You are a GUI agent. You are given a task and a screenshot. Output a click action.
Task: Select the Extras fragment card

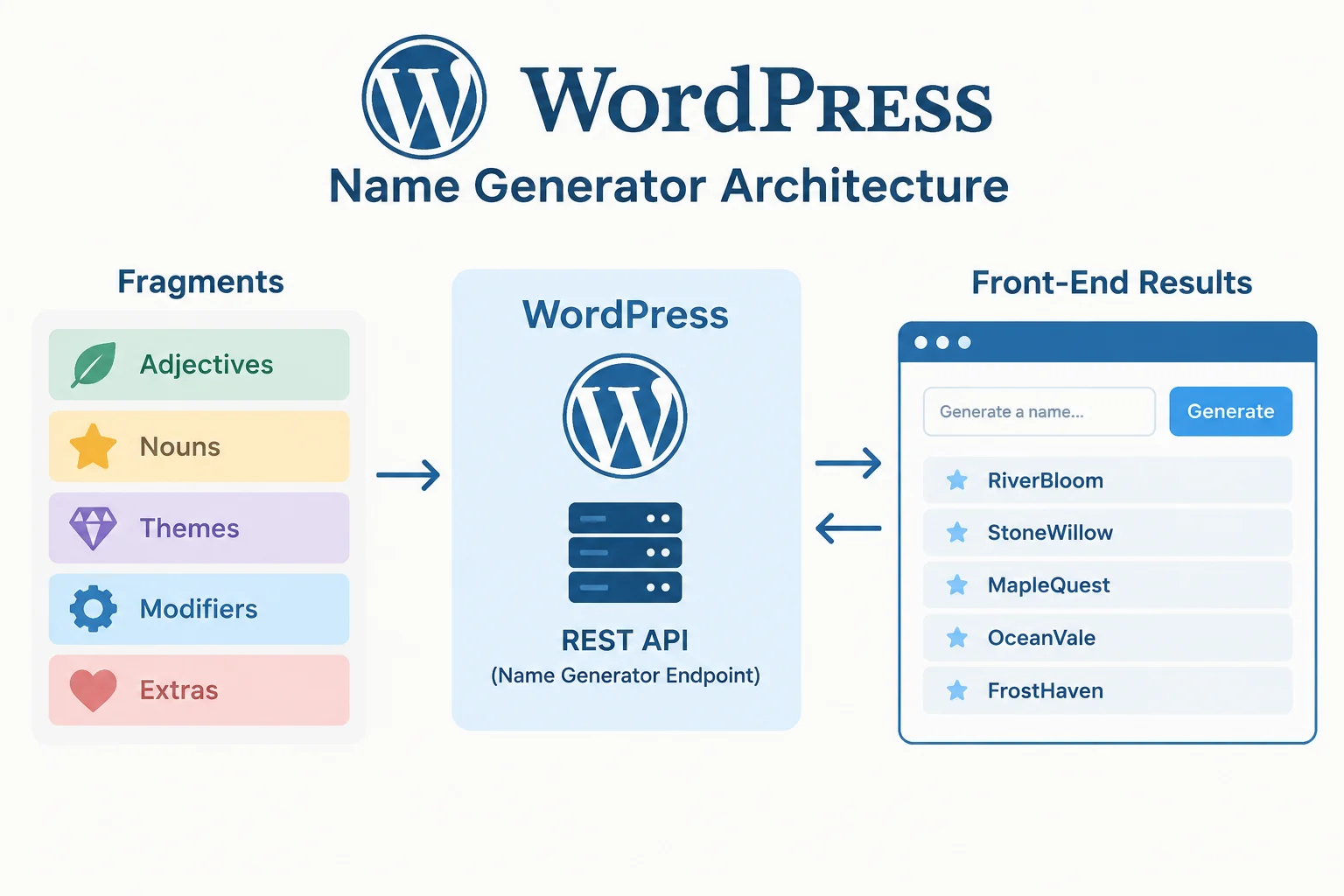tap(199, 690)
